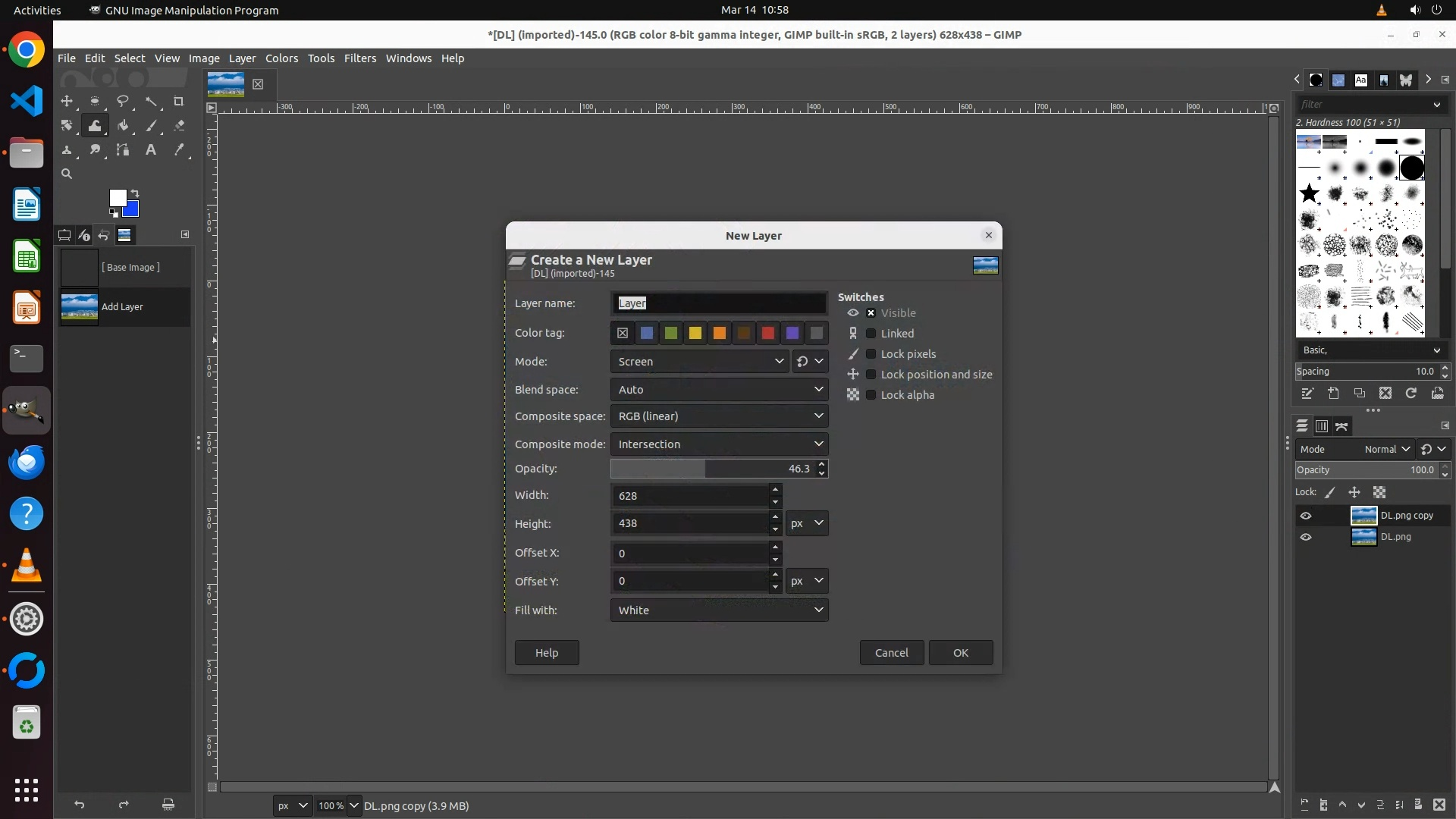Enable the Linked switch checkbox
Image resolution: width=1456 pixels, height=819 pixels.
pyautogui.click(x=871, y=334)
